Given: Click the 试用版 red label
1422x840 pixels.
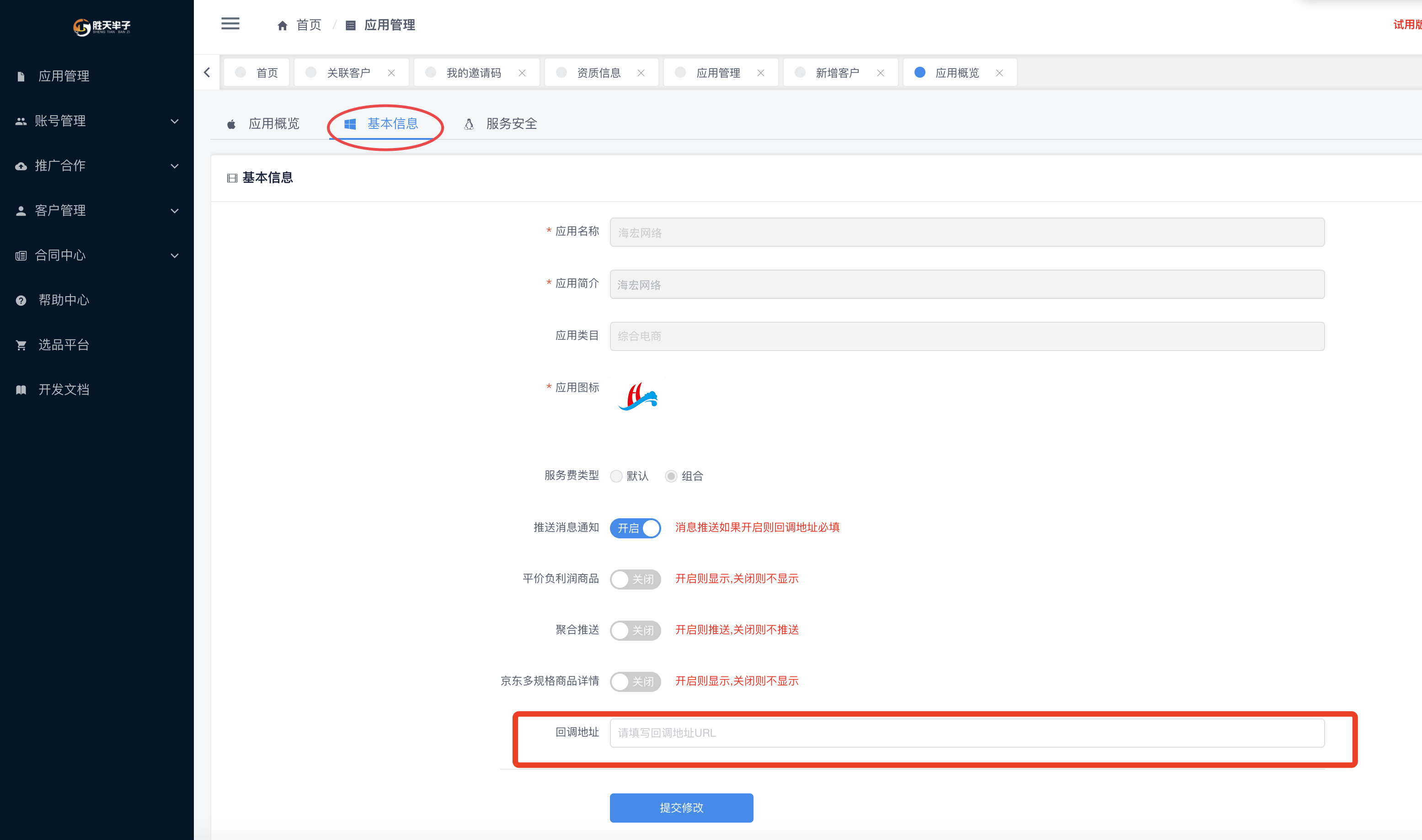Looking at the screenshot, I should tap(1407, 25).
